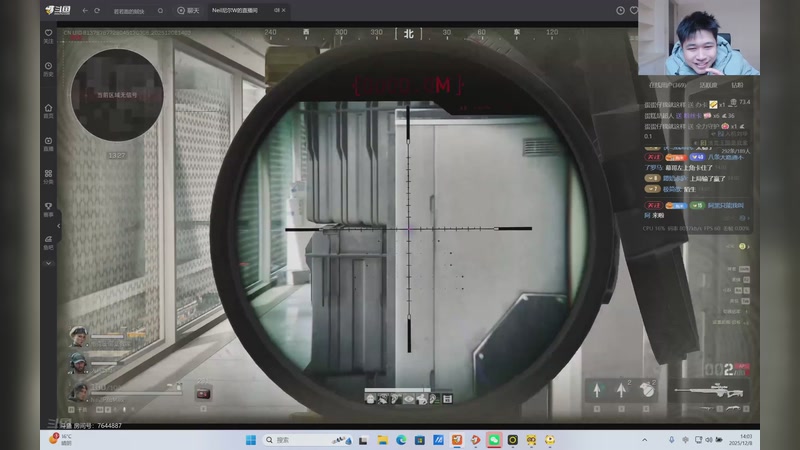800x450 pixels.
Task: Select the 在线用户 tab in chat panel
Action: click(667, 85)
